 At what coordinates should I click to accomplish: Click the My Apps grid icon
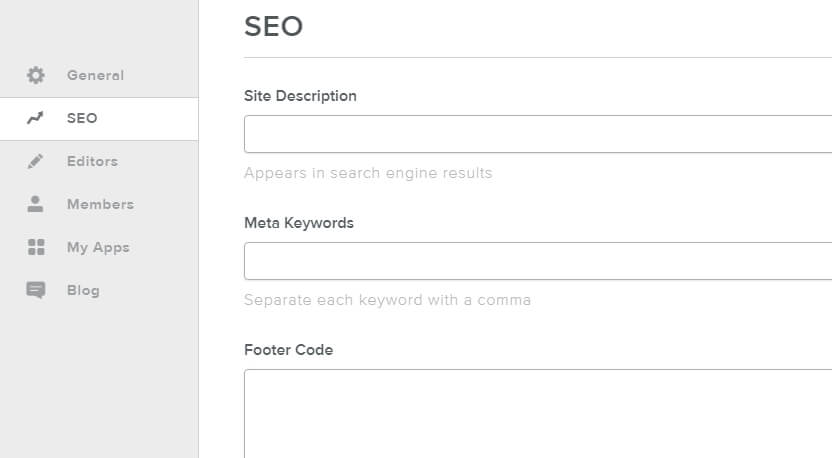click(x=36, y=247)
